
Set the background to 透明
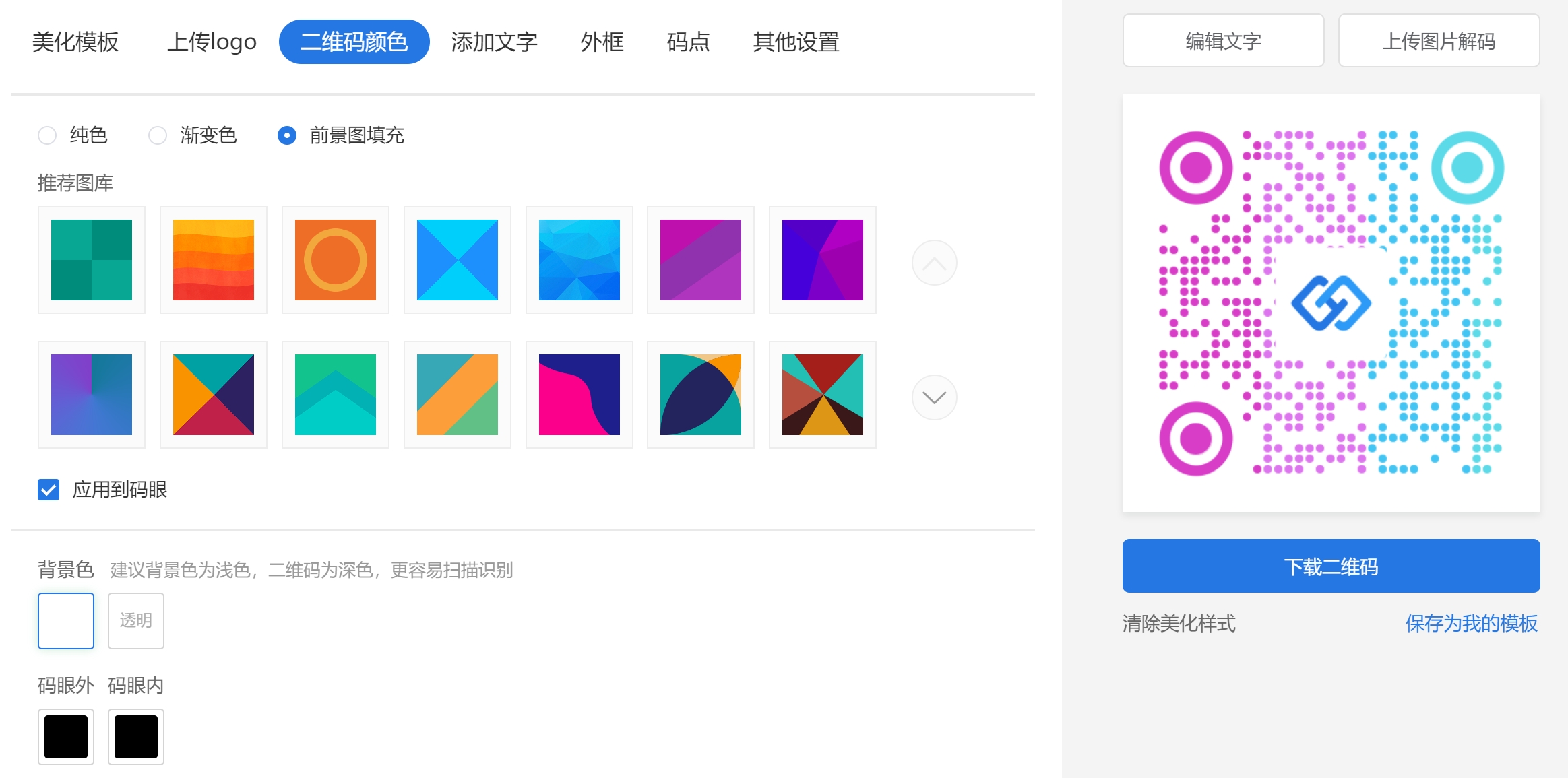136,621
